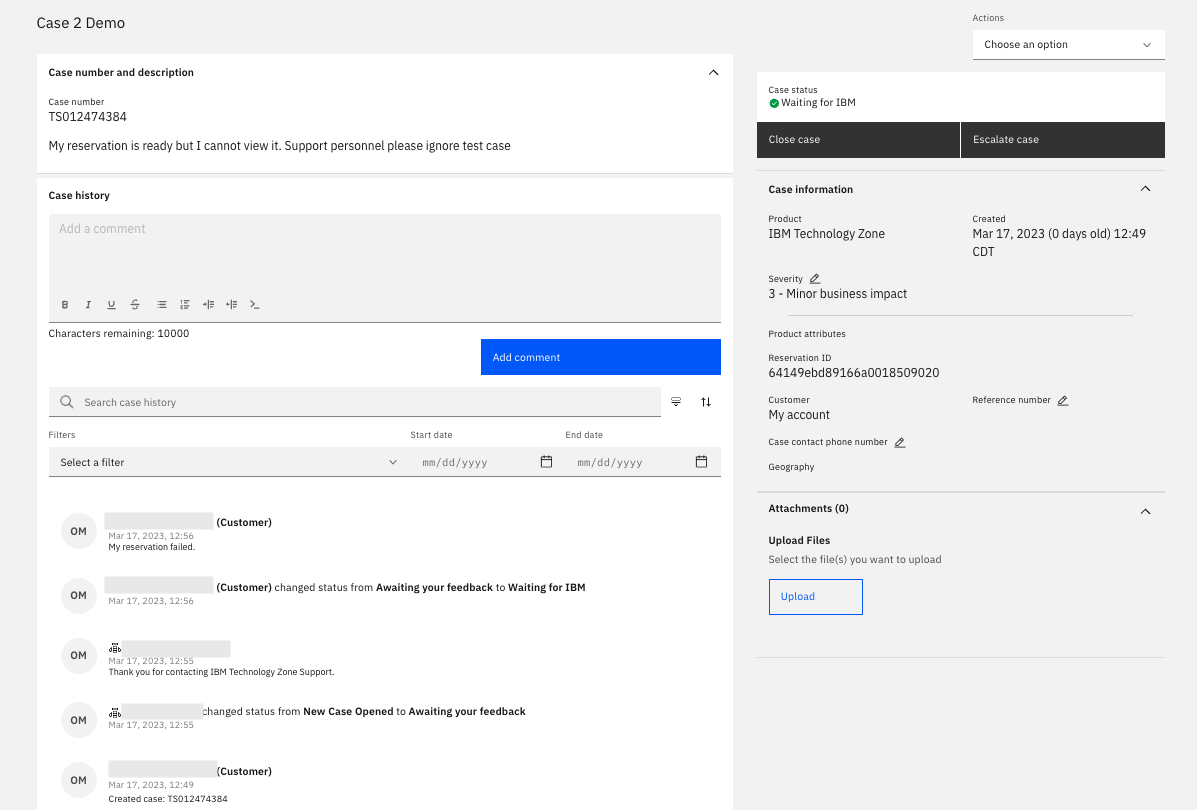Collapse the Attachments section
The height and width of the screenshot is (810, 1197).
click(1145, 511)
